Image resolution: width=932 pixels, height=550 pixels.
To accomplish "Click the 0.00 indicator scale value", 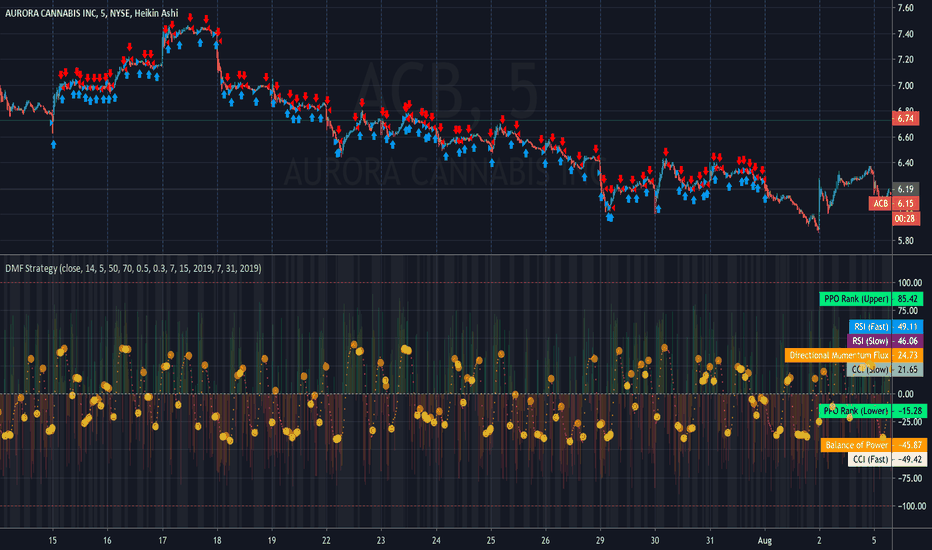I will [905, 394].
